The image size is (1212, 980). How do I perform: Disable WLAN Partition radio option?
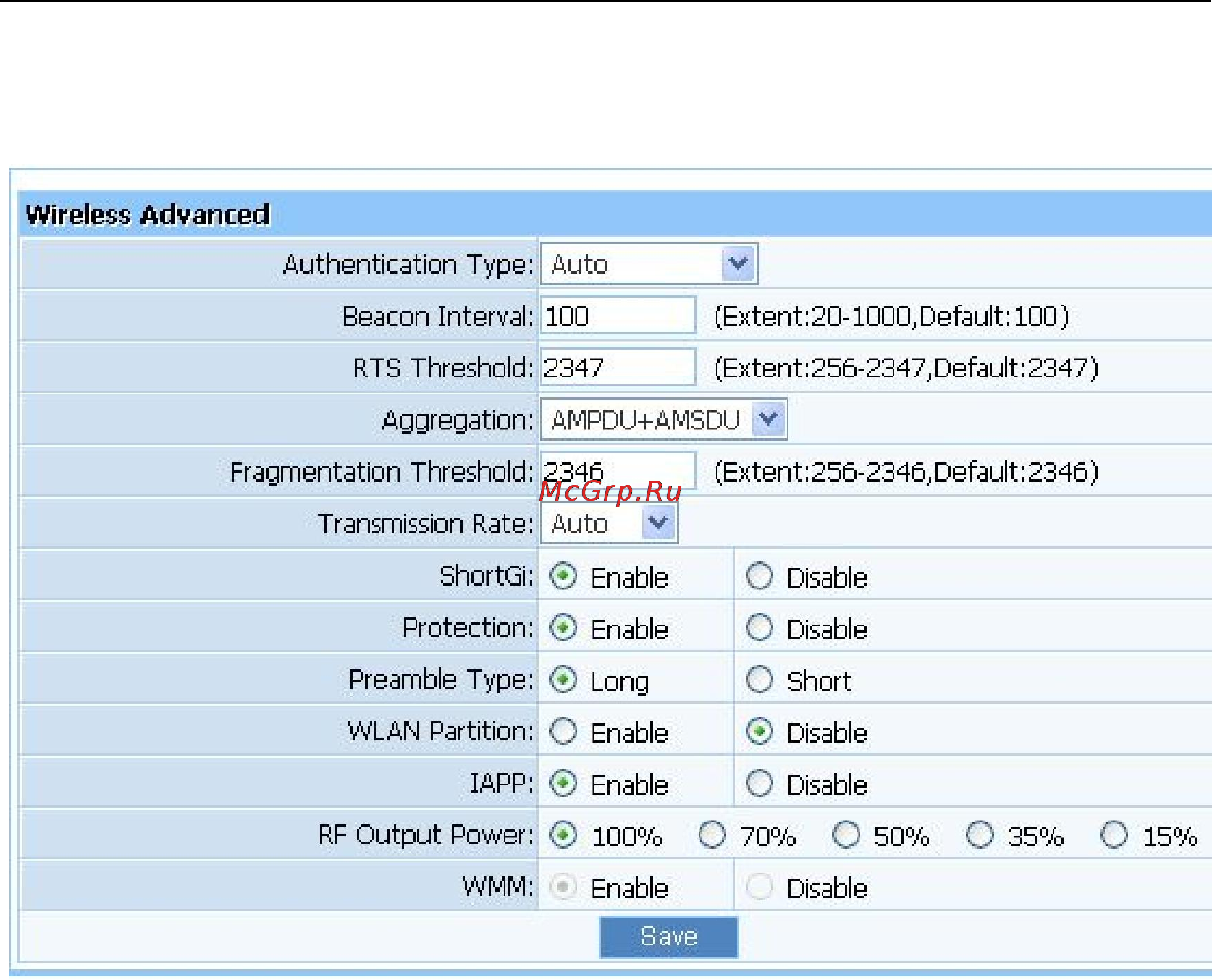pyautogui.click(x=759, y=732)
